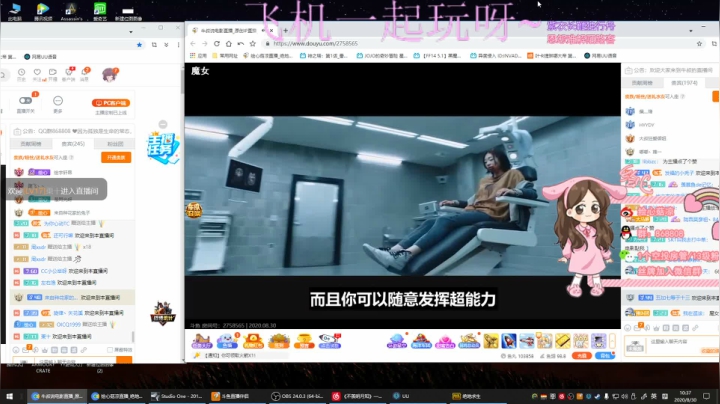Click the blue rocket gift icon
Screen dimensions: 720x404
508,341
